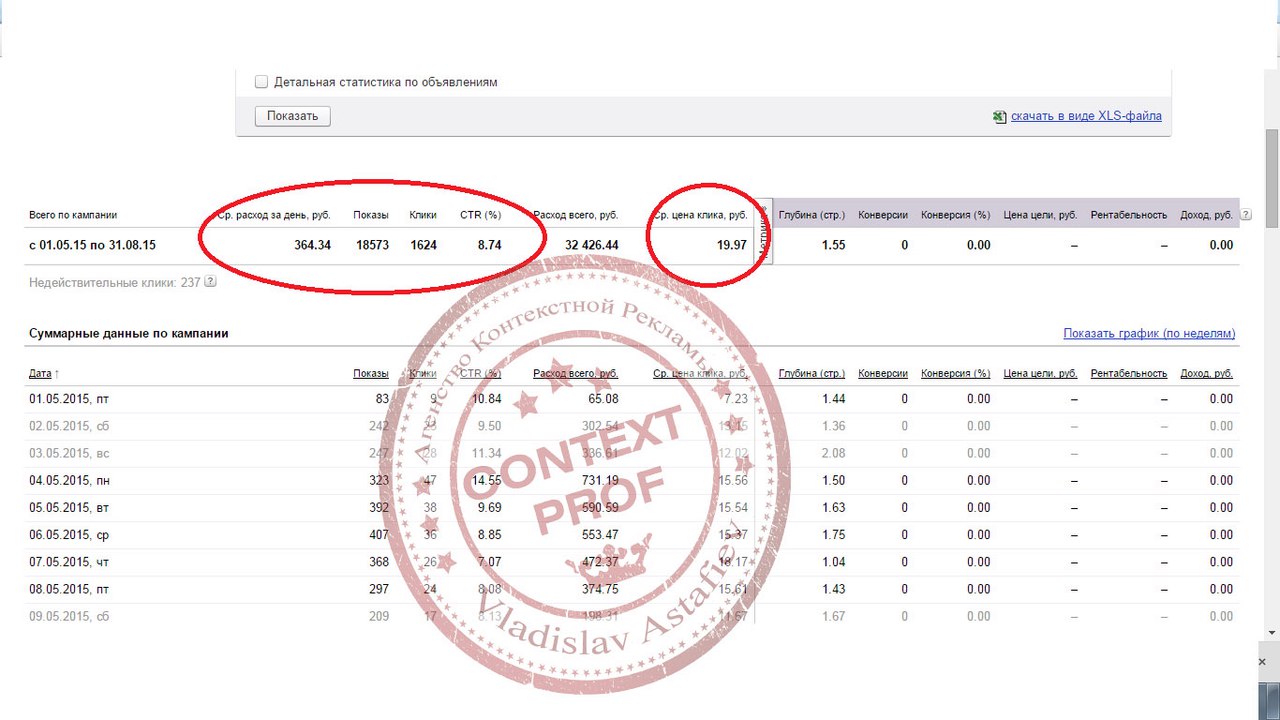Sort the table by the Дата column
Viewport: 1280px width, 720px height.
(x=40, y=373)
